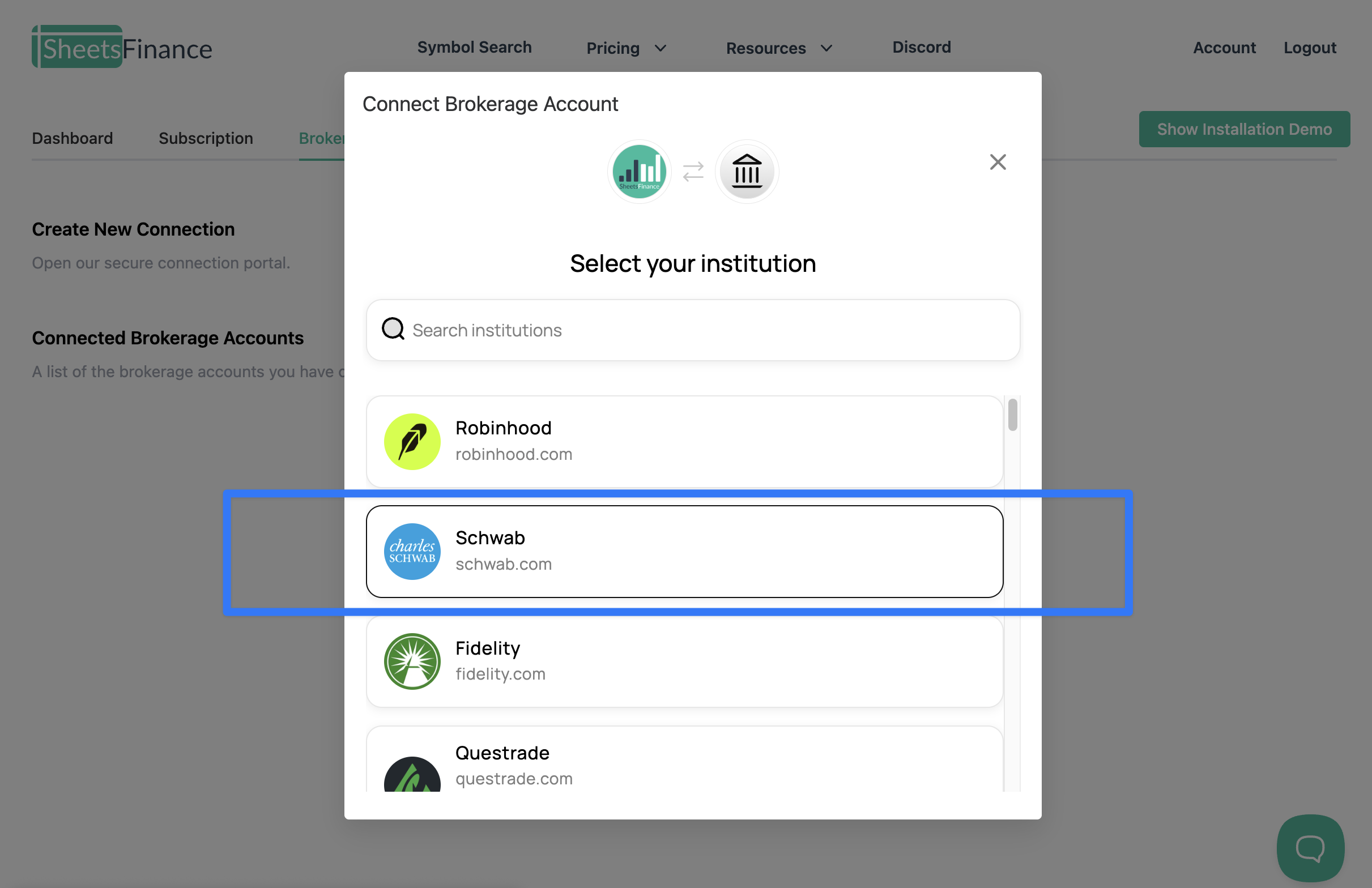This screenshot has width=1372, height=888.
Task: Click the bank institution icon
Action: click(747, 172)
